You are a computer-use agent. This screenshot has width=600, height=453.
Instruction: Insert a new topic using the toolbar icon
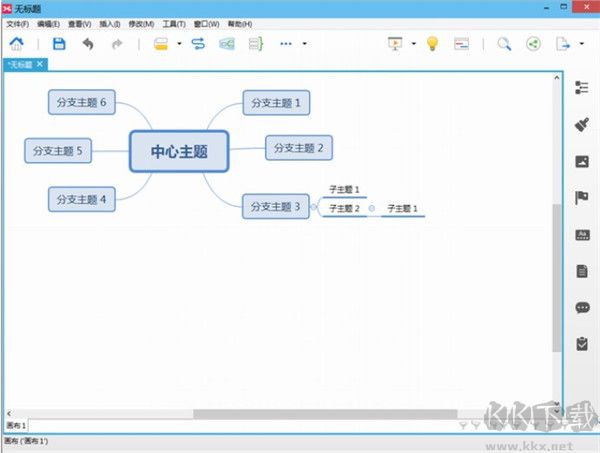(x=161, y=44)
